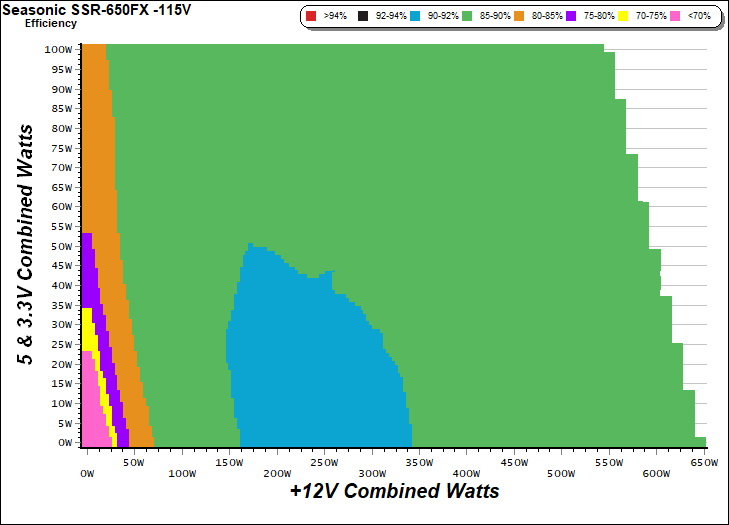This screenshot has width=729, height=525.
Task: Select the blue 90-92% legend swatch
Action: (416, 17)
